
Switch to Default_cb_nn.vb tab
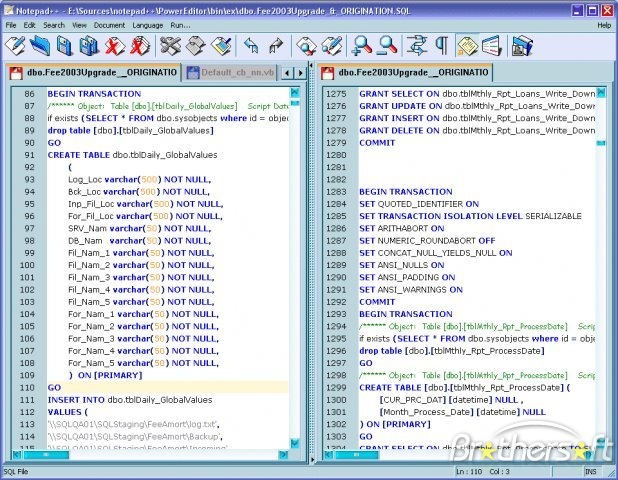(231, 73)
